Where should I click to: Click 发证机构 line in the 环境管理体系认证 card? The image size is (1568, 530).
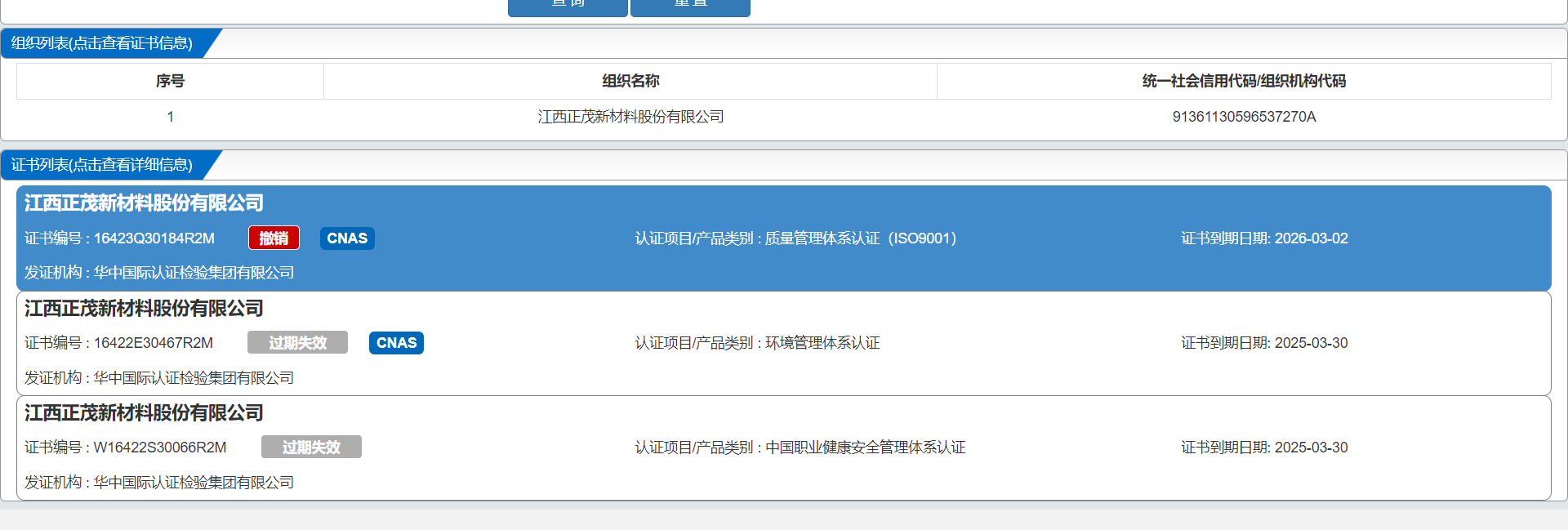[159, 378]
